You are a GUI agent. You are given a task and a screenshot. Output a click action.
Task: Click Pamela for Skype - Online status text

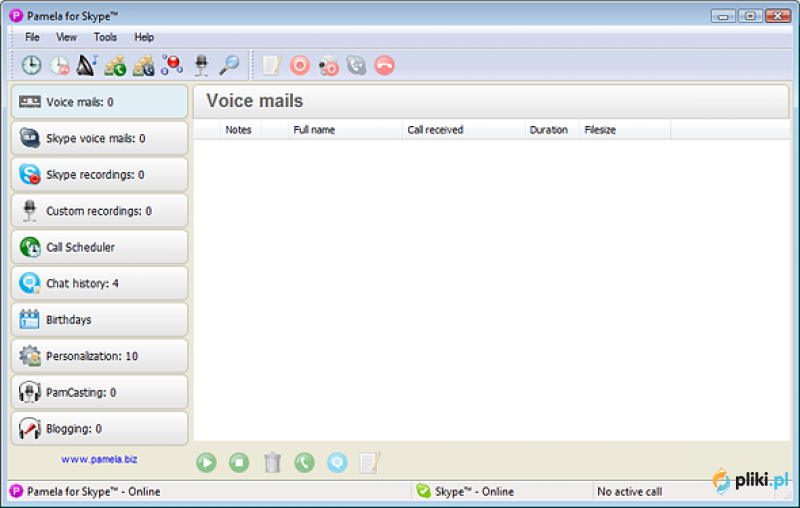click(x=93, y=492)
